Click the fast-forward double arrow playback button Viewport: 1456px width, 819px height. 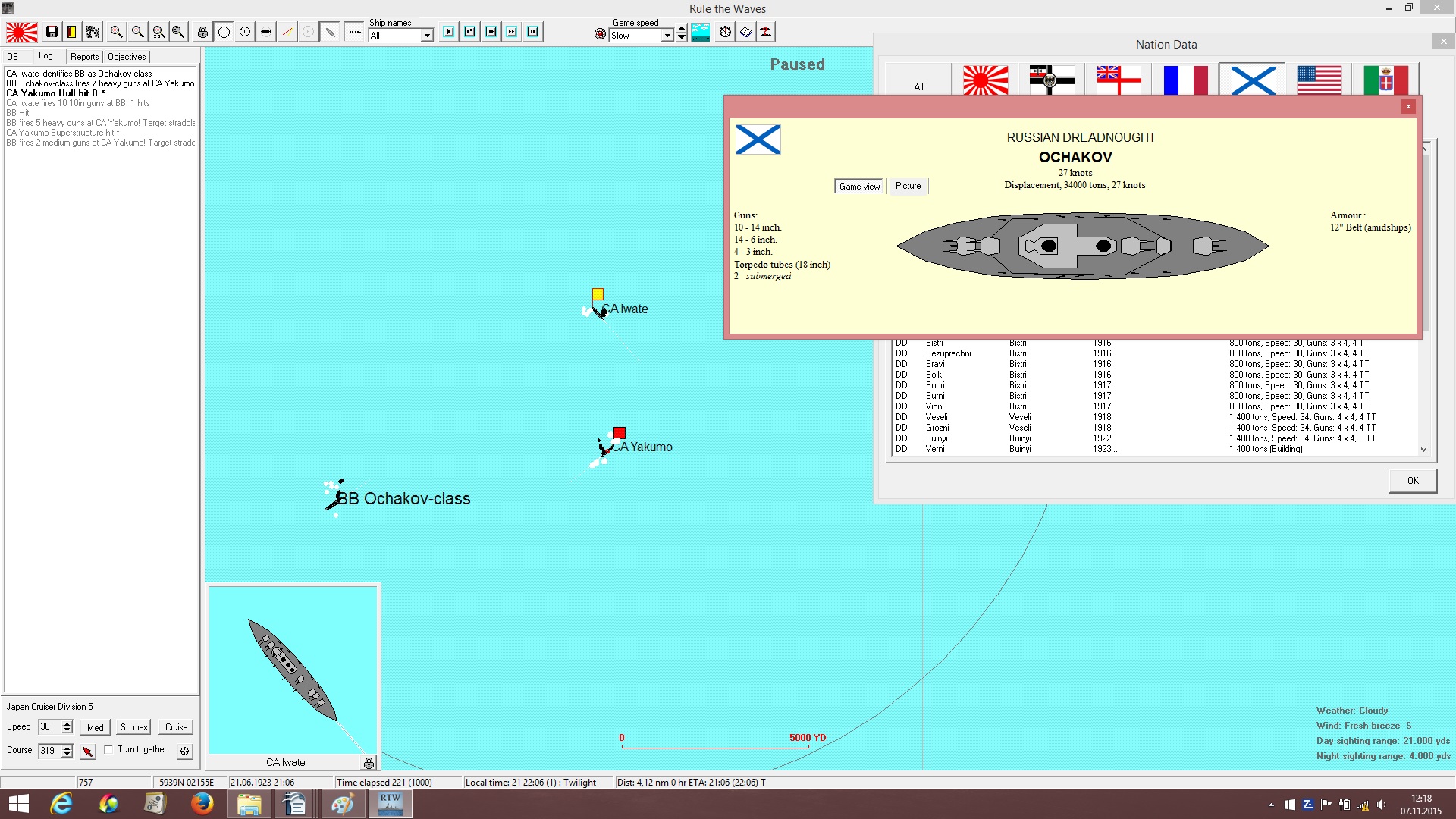click(x=512, y=32)
